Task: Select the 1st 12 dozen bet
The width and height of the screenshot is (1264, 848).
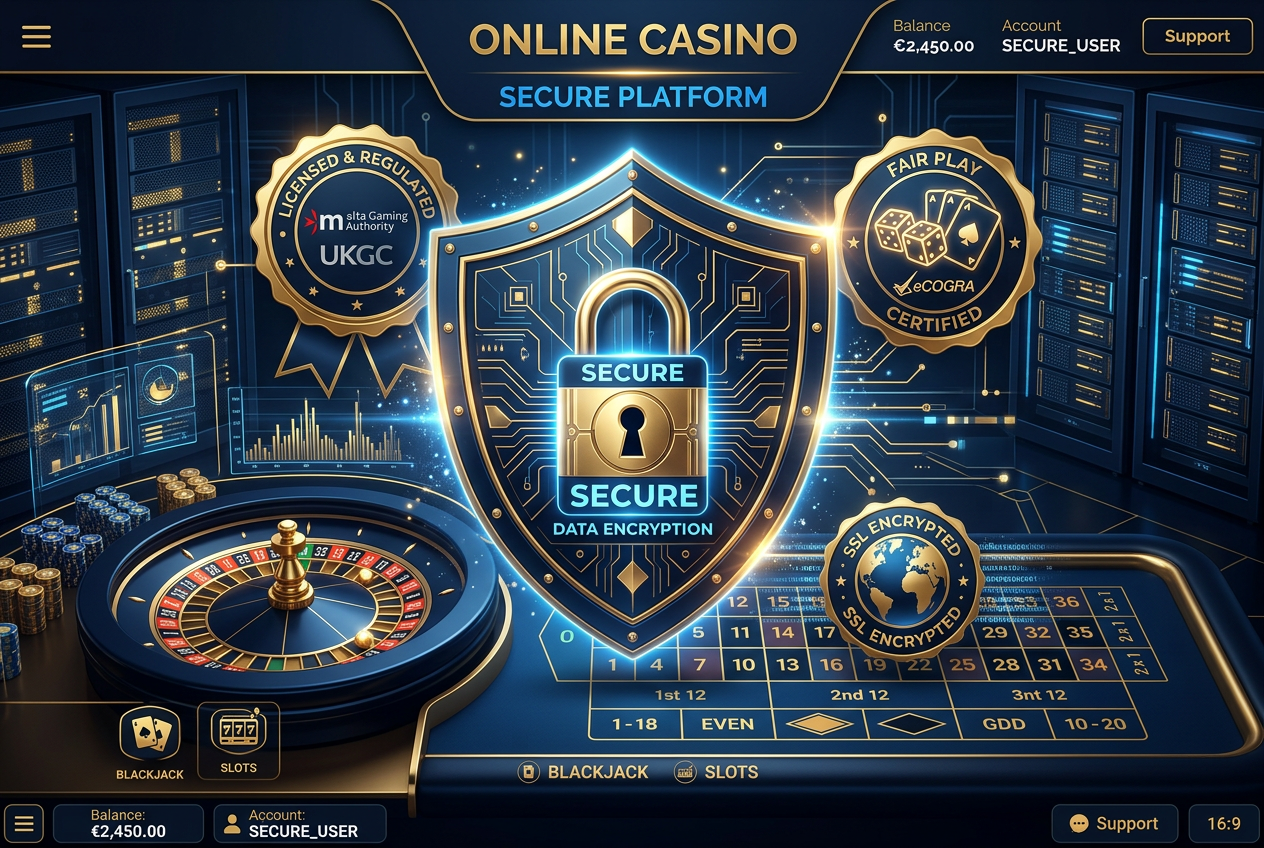Action: tap(680, 694)
